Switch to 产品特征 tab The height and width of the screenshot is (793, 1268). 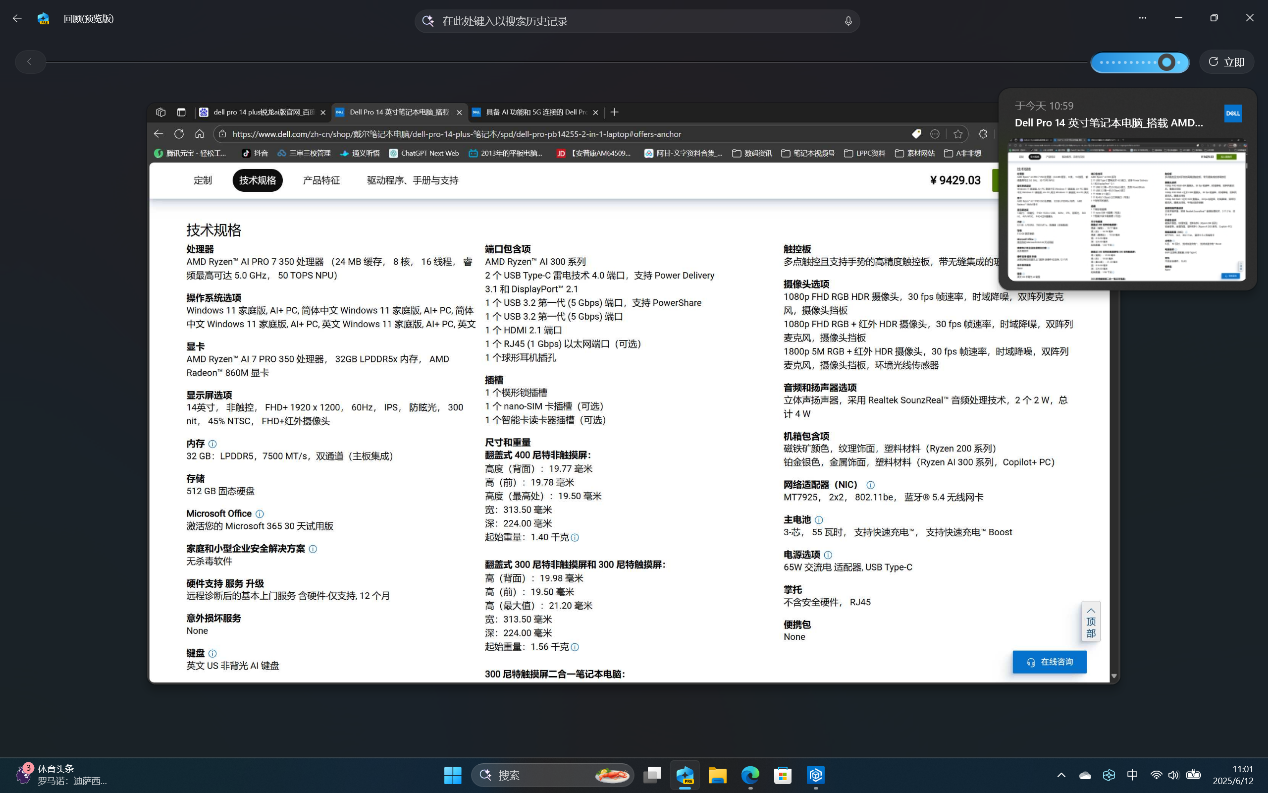pyautogui.click(x=321, y=180)
